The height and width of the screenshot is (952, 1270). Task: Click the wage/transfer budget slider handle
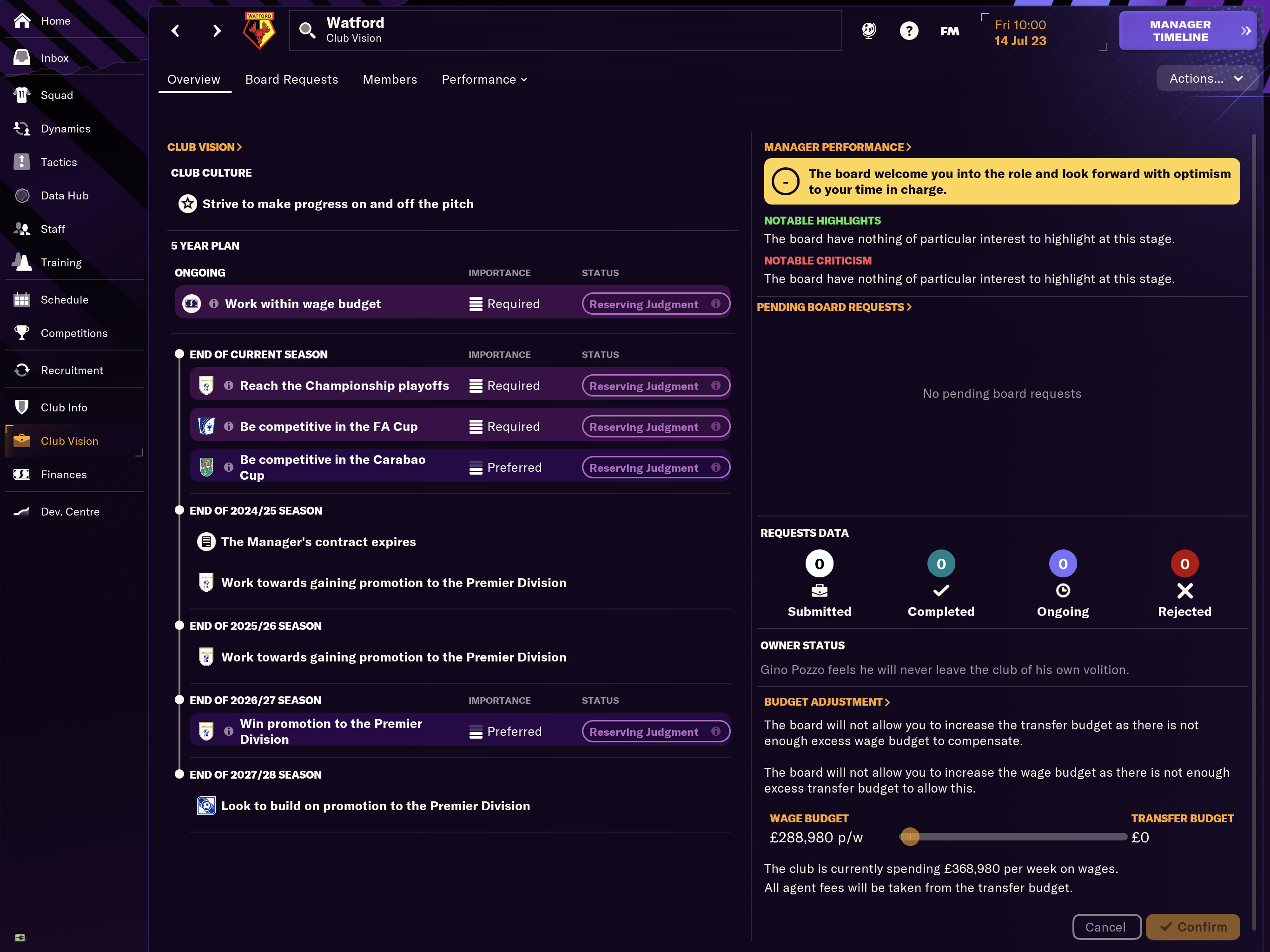[909, 837]
